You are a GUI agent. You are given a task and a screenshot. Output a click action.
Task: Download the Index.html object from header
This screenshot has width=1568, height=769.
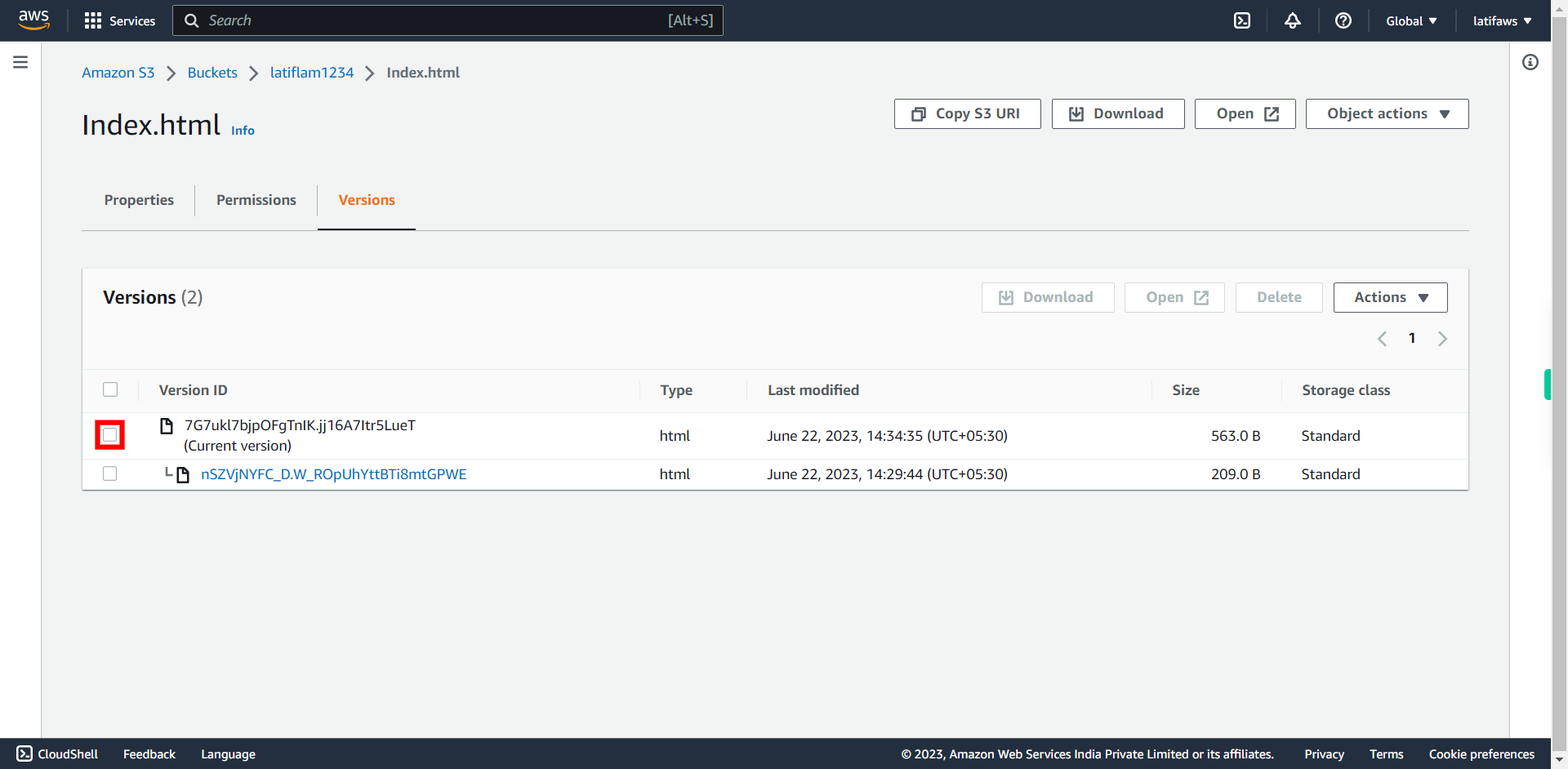(x=1118, y=113)
